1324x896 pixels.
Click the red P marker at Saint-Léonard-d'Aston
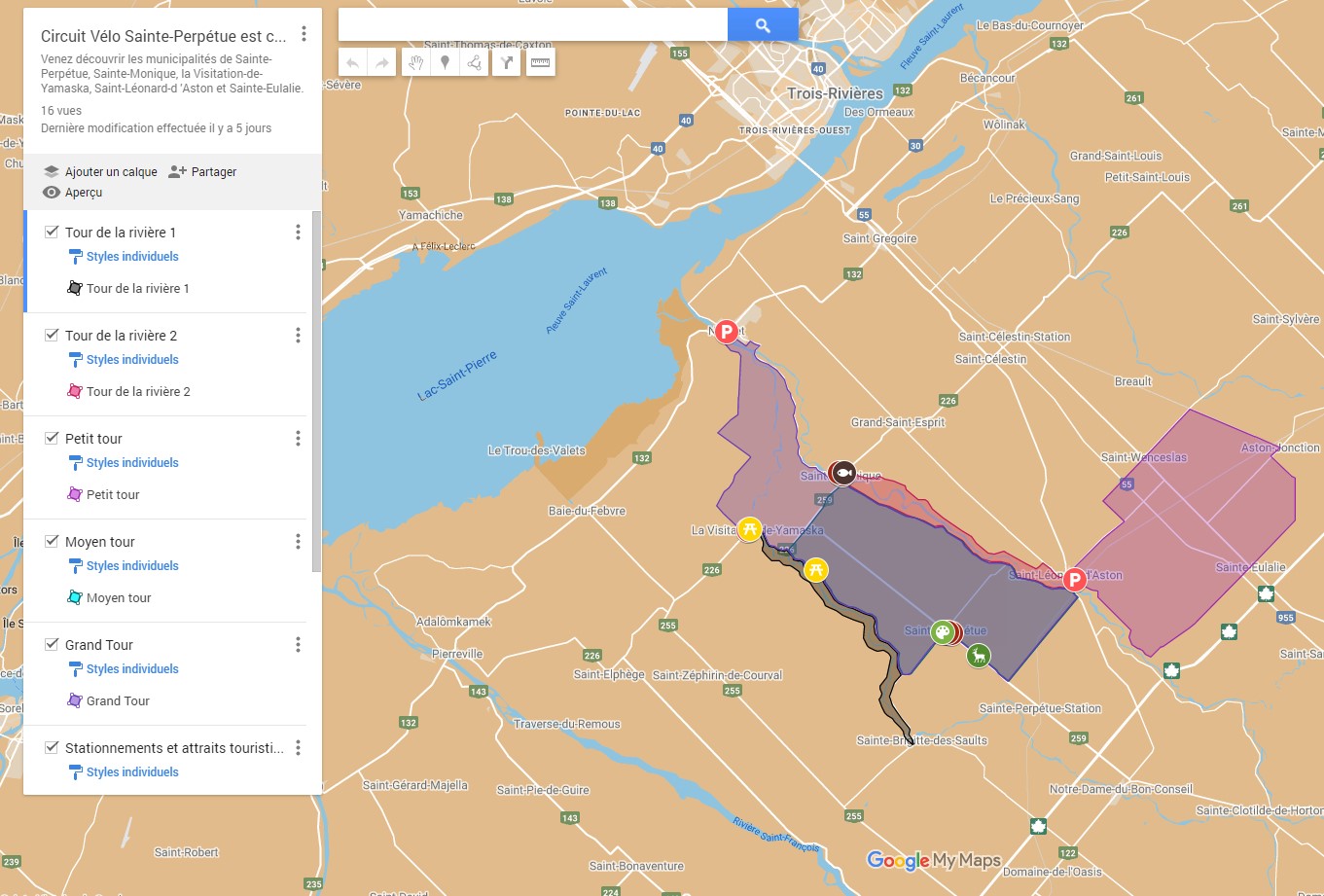[1074, 580]
